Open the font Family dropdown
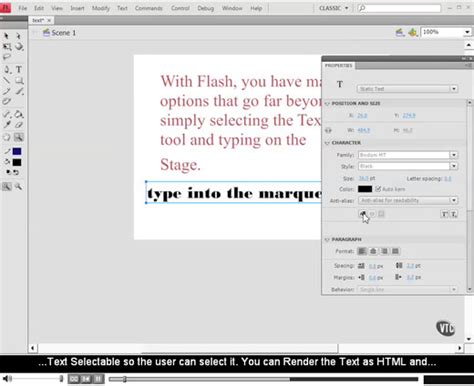 pyautogui.click(x=408, y=155)
